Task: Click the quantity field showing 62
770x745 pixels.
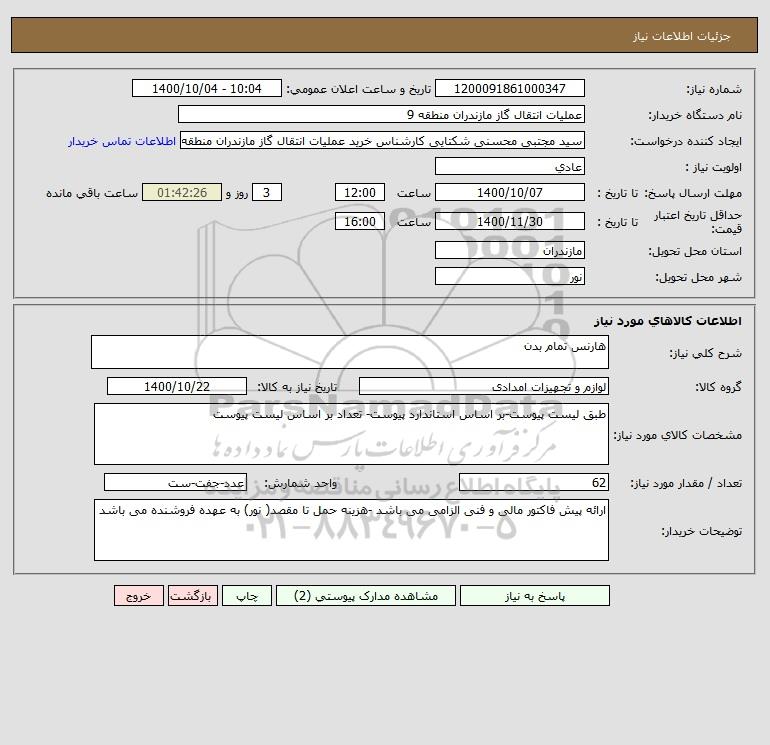Action: [x=534, y=482]
